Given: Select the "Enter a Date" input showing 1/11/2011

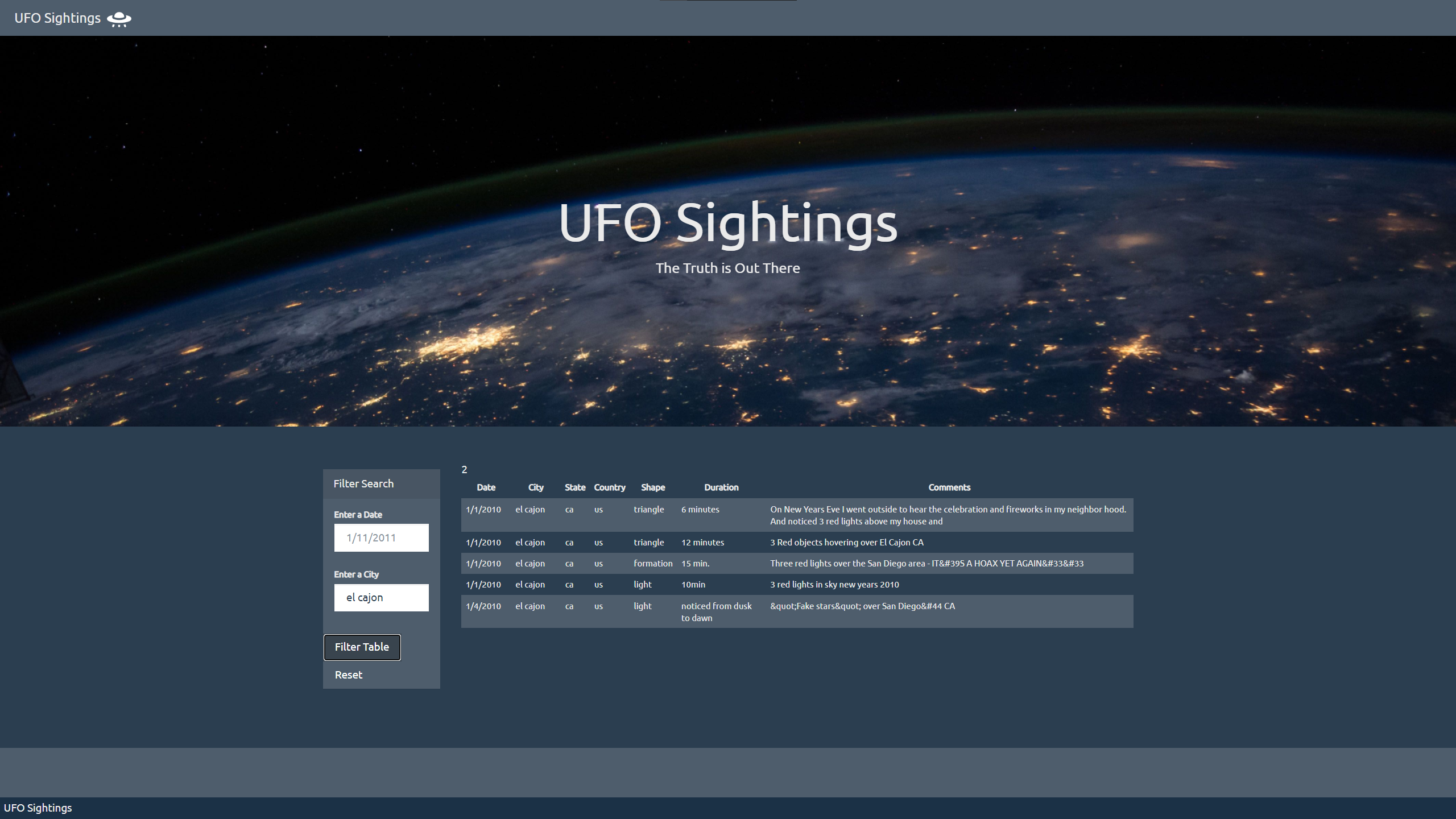Looking at the screenshot, I should [381, 537].
